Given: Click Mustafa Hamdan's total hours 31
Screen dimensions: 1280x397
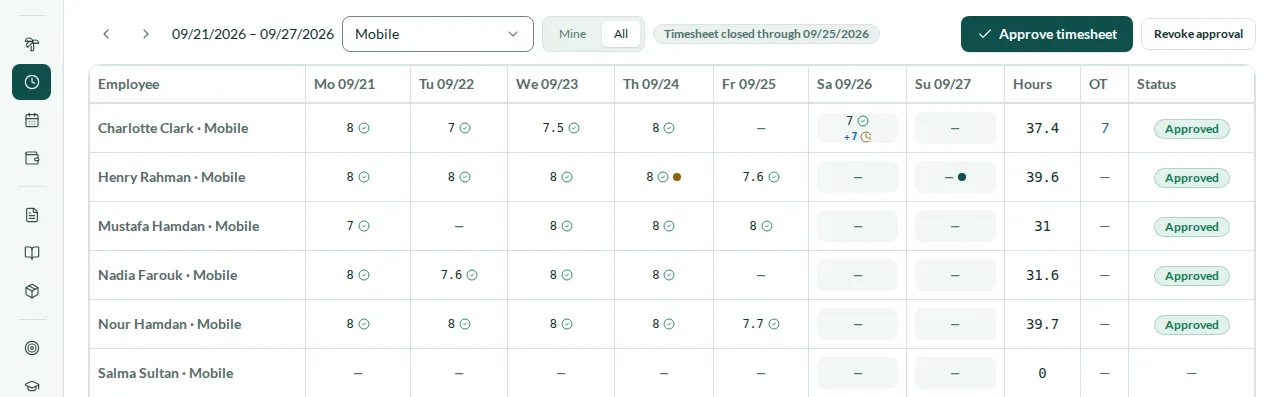Looking at the screenshot, I should tap(1043, 226).
